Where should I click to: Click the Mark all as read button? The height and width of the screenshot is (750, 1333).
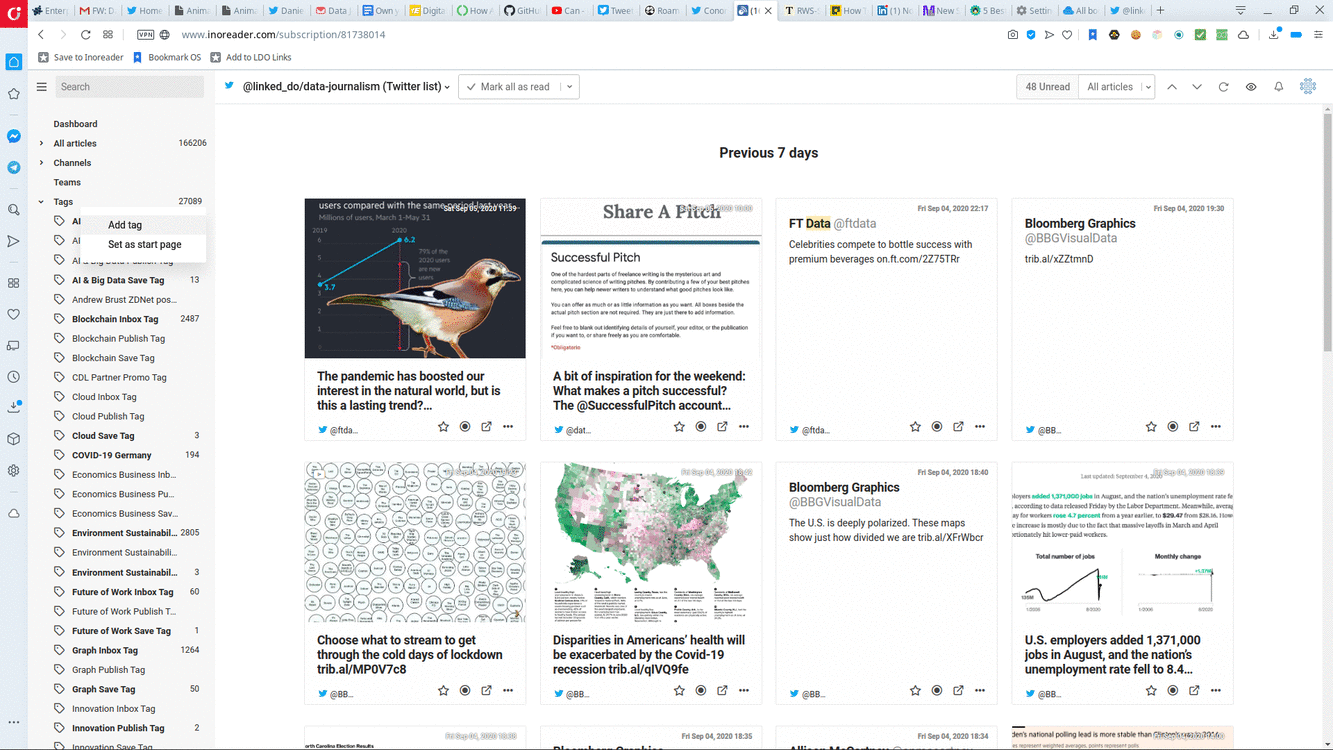pyautogui.click(x=509, y=87)
